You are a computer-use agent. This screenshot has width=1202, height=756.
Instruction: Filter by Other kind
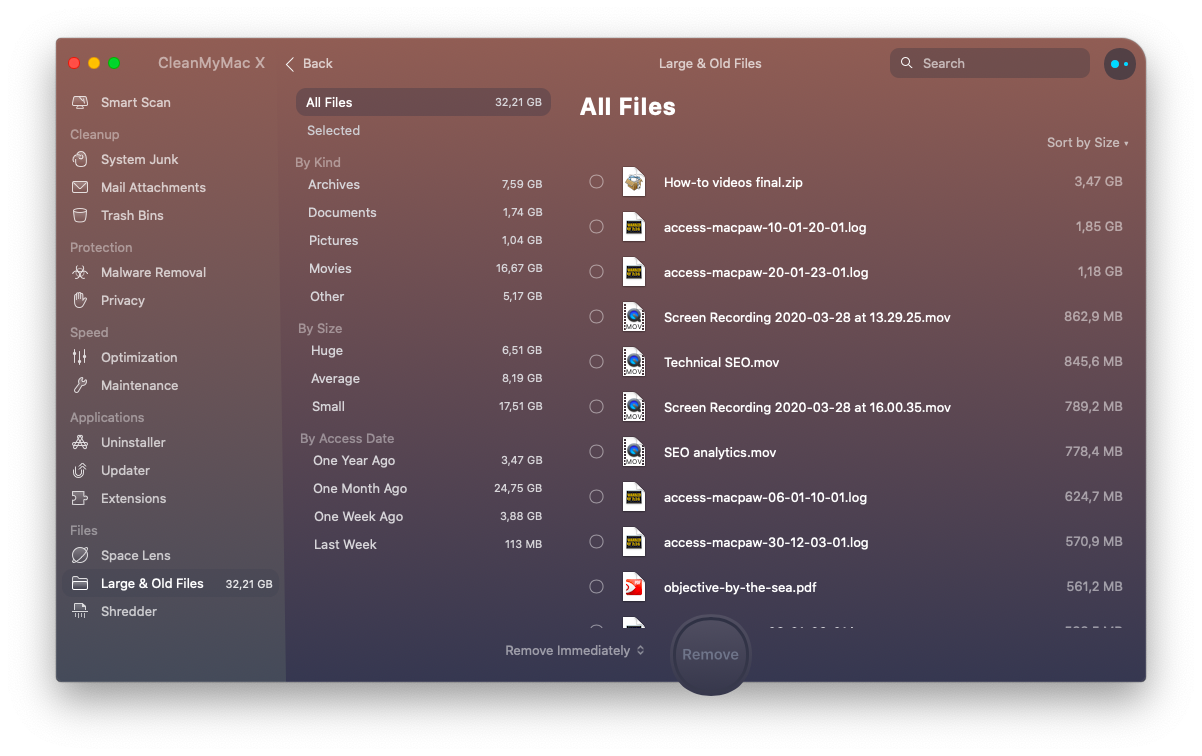tap(423, 296)
